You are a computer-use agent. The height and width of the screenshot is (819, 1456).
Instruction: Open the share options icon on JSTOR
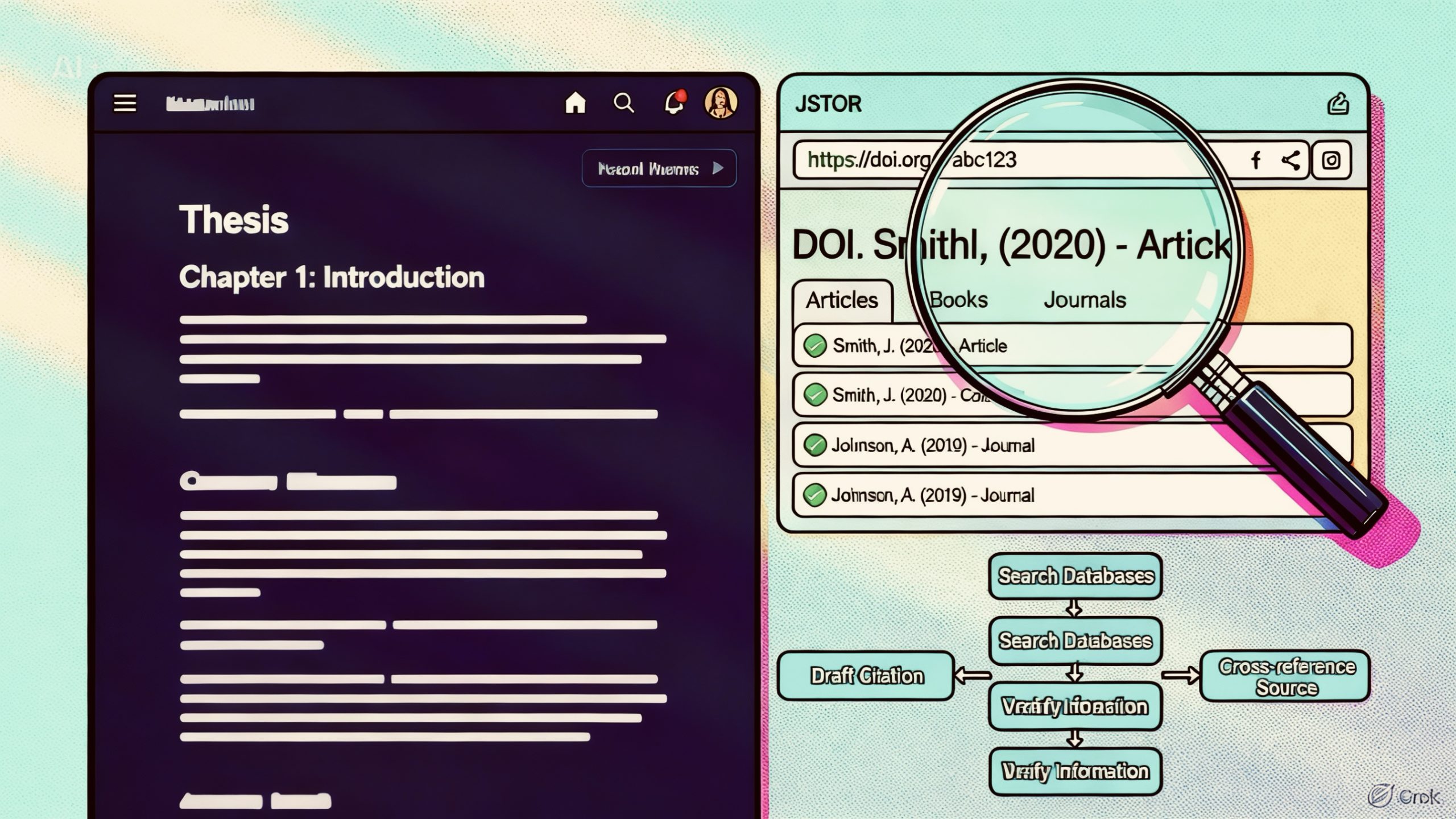1292,161
